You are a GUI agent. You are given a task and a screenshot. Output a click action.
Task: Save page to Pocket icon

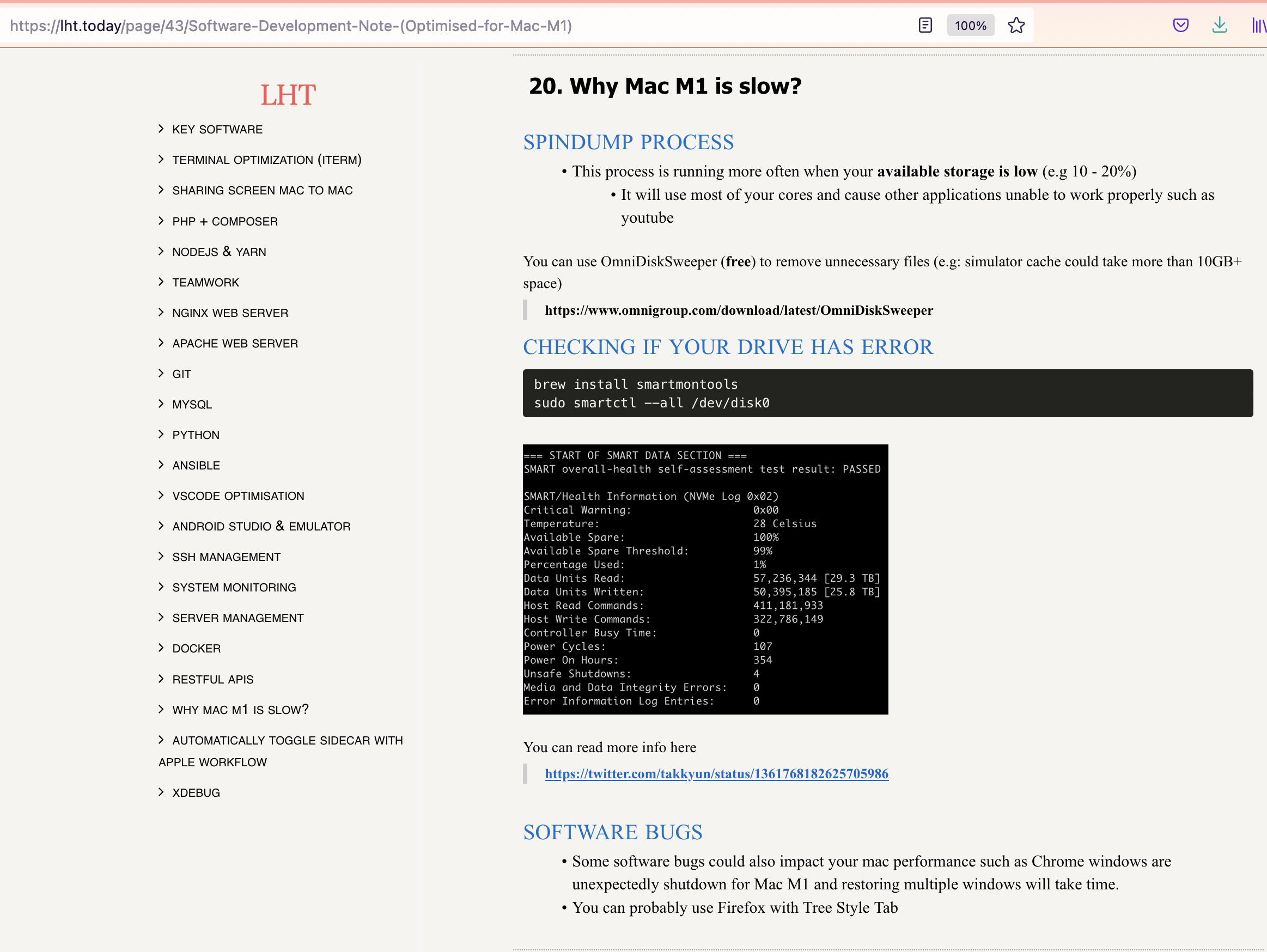1180,25
